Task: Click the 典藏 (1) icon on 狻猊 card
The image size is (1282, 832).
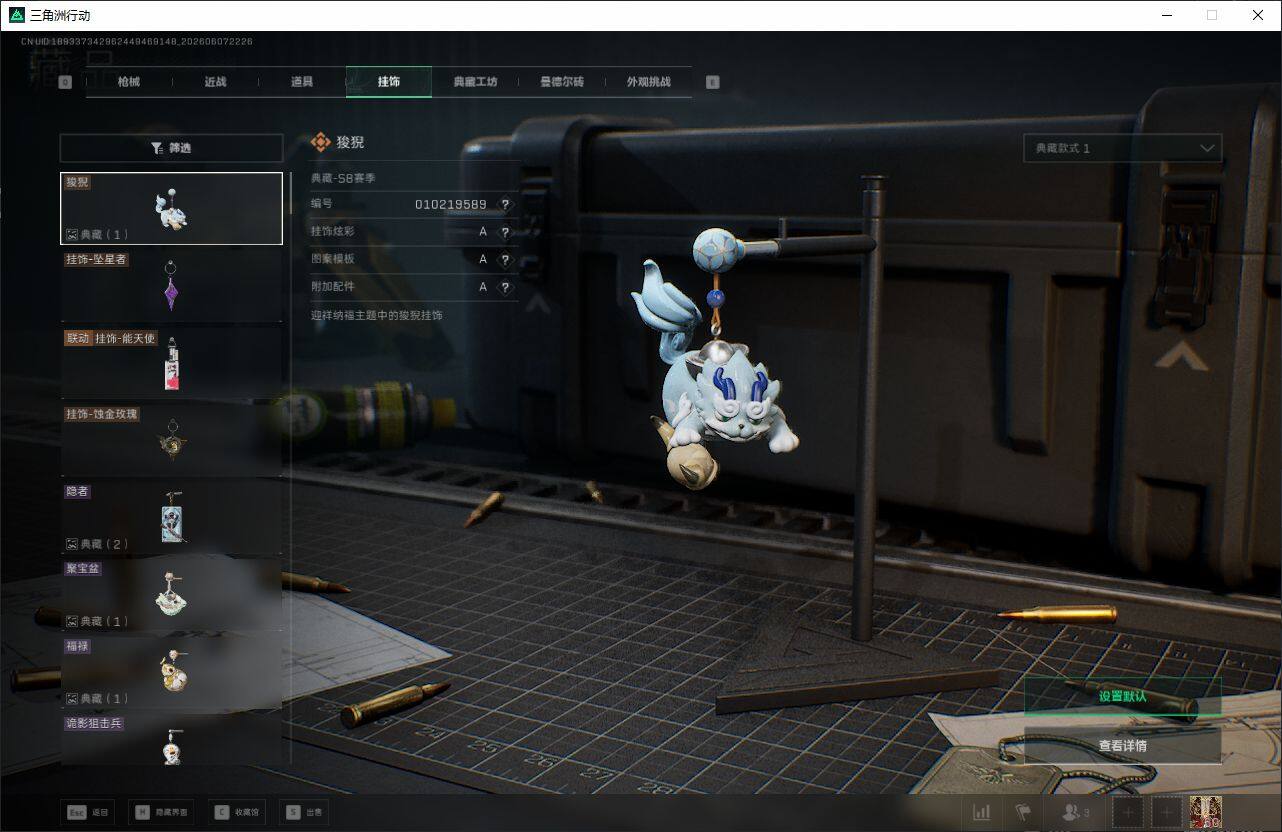Action: pyautogui.click(x=72, y=235)
